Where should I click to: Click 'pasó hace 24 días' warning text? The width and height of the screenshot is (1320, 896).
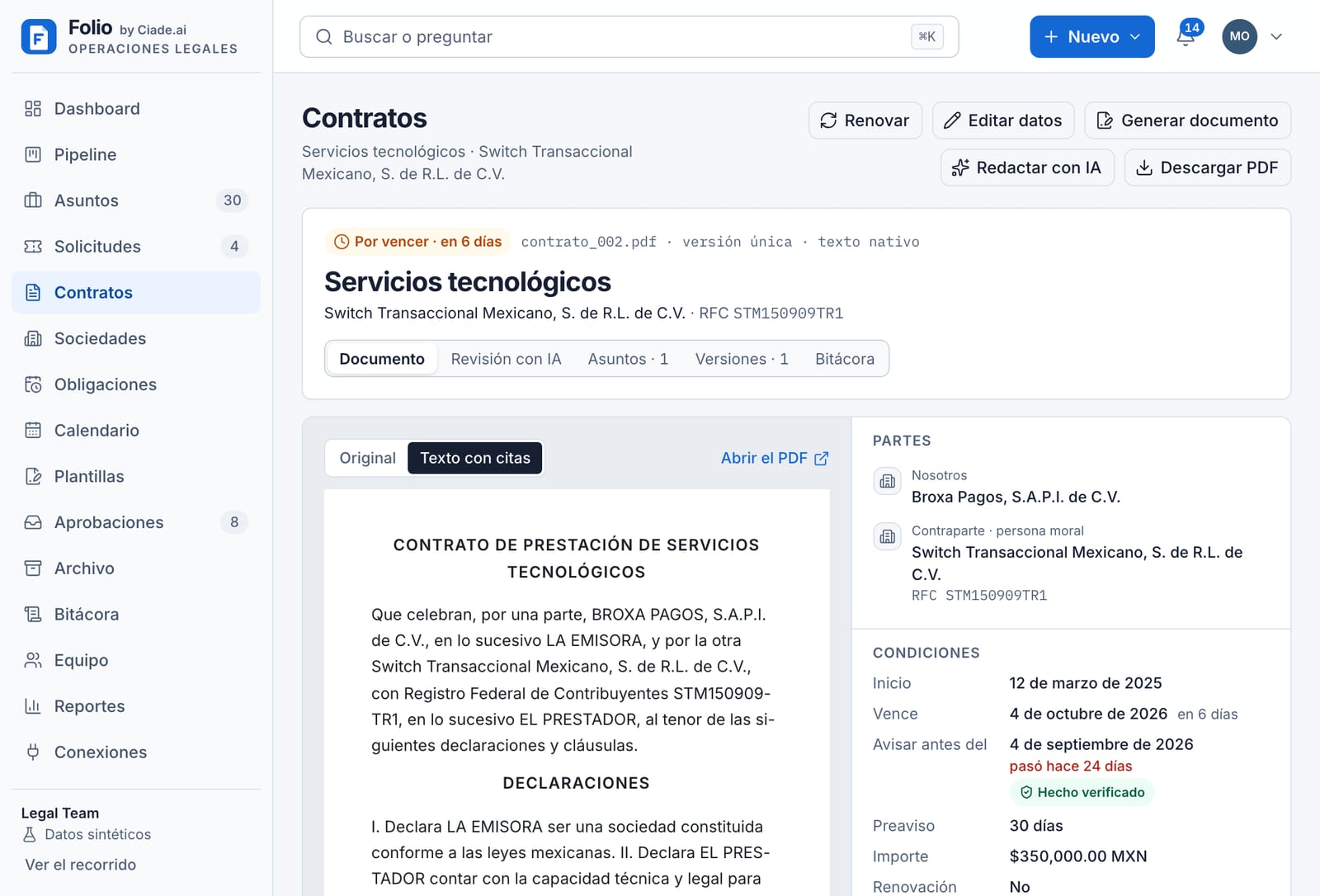pyautogui.click(x=1071, y=766)
